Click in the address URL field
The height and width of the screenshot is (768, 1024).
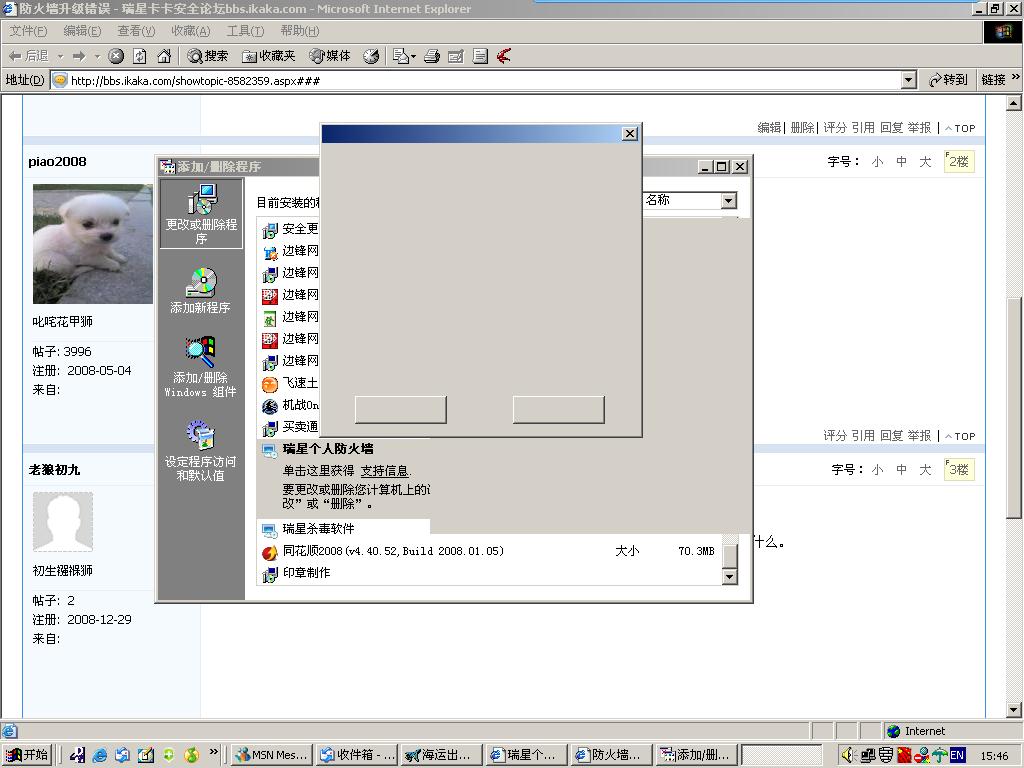(483, 80)
